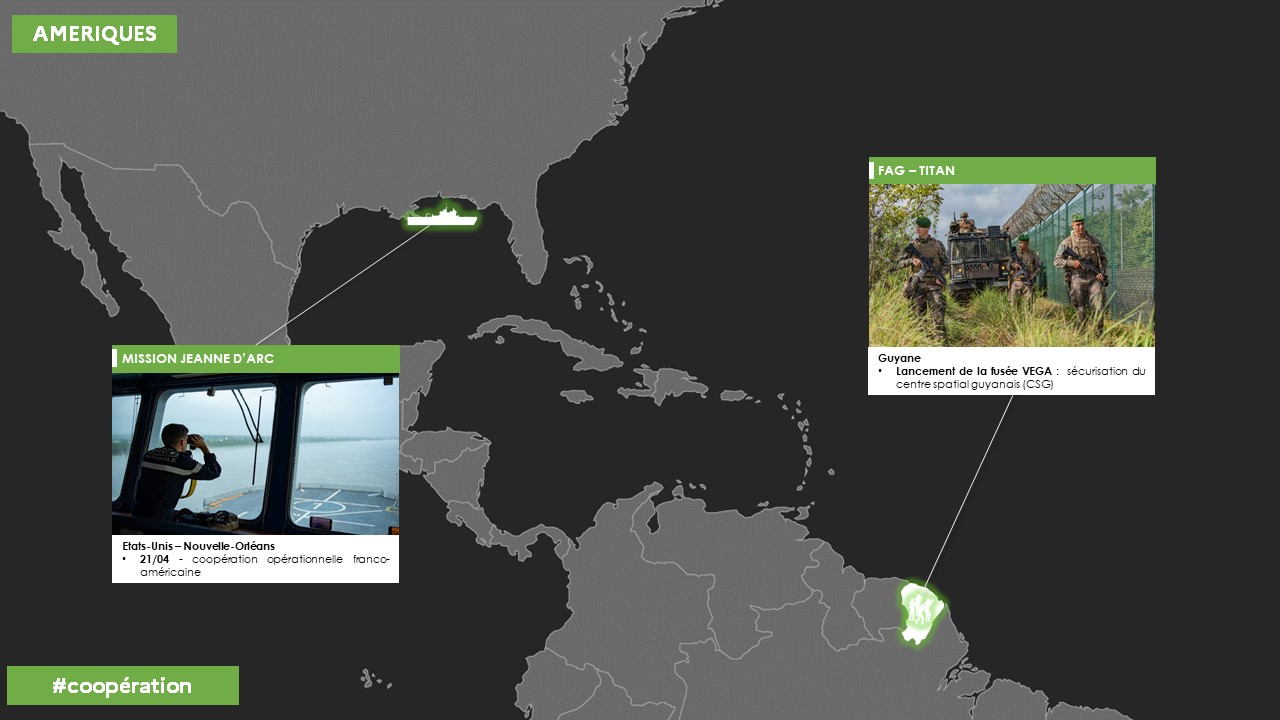Click the FAG – TITAN header

[x=1011, y=171]
